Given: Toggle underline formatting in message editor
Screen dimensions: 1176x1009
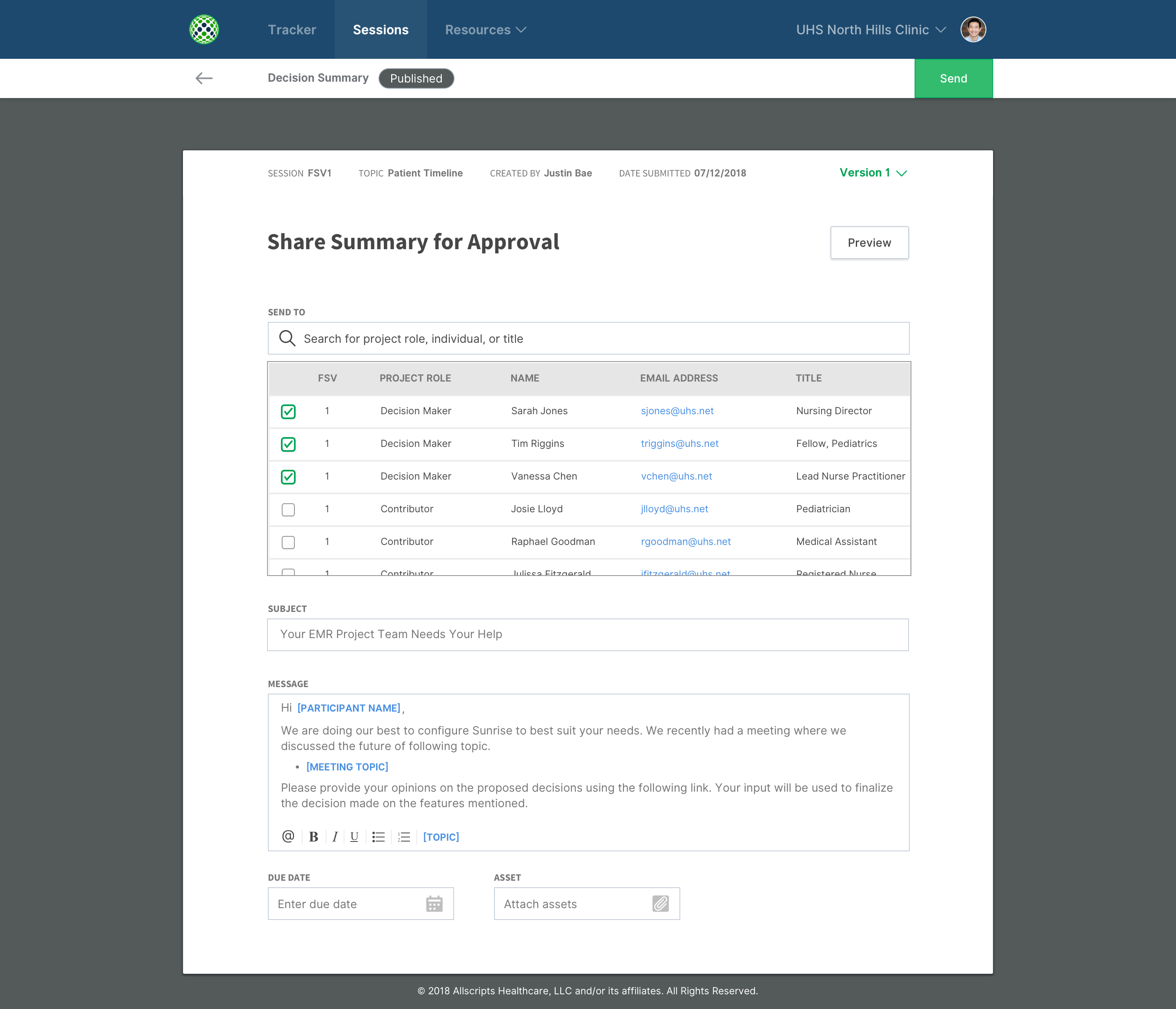Looking at the screenshot, I should [x=354, y=837].
